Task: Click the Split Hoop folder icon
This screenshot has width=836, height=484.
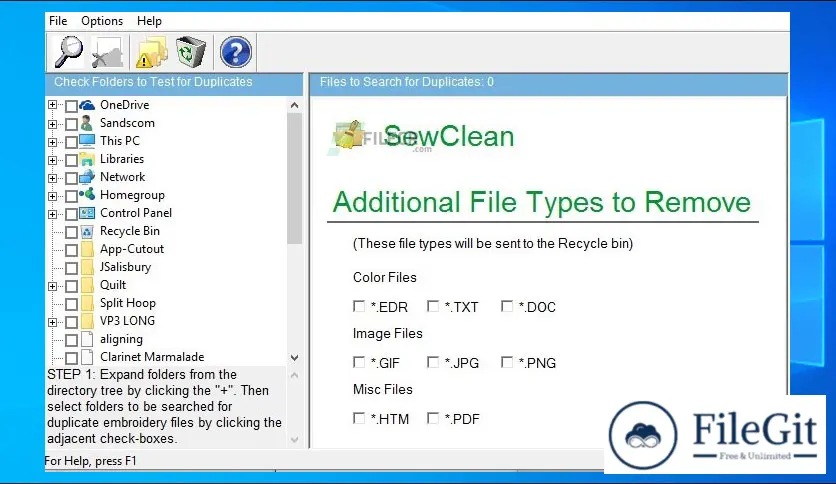Action: point(88,303)
